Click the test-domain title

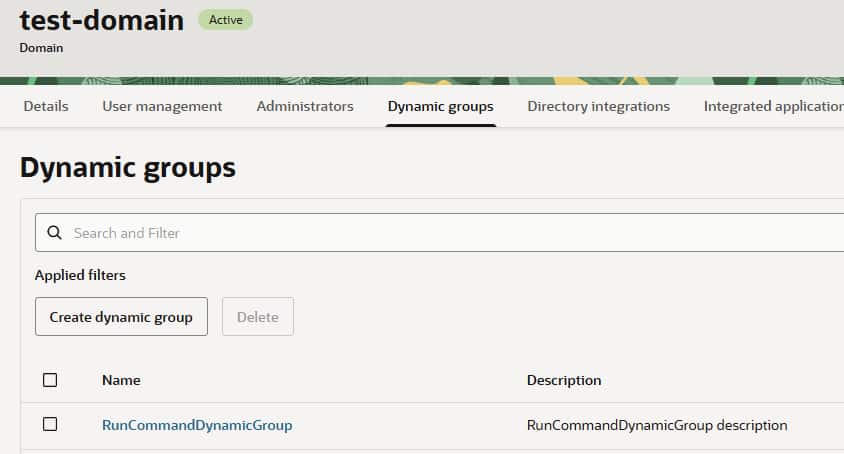(102, 20)
